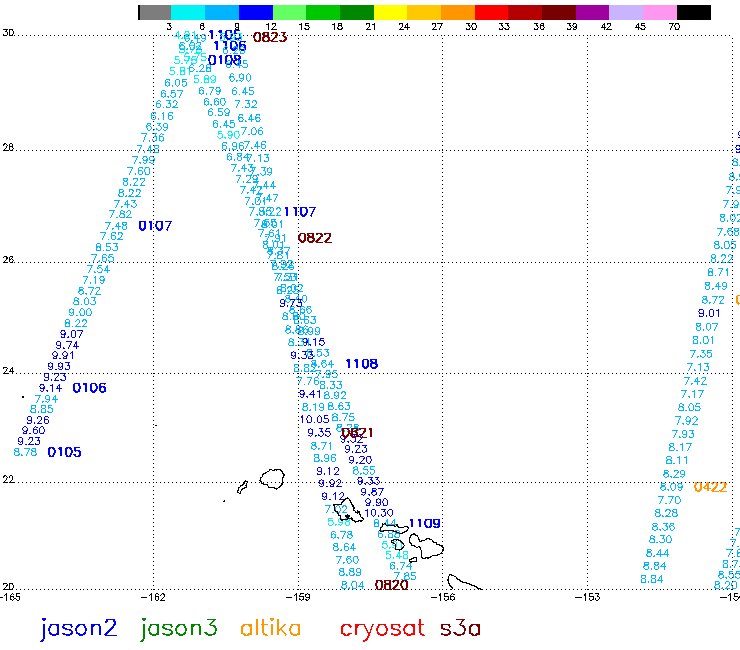Click the jason3 legend label
The height and width of the screenshot is (650, 740).
point(179,629)
